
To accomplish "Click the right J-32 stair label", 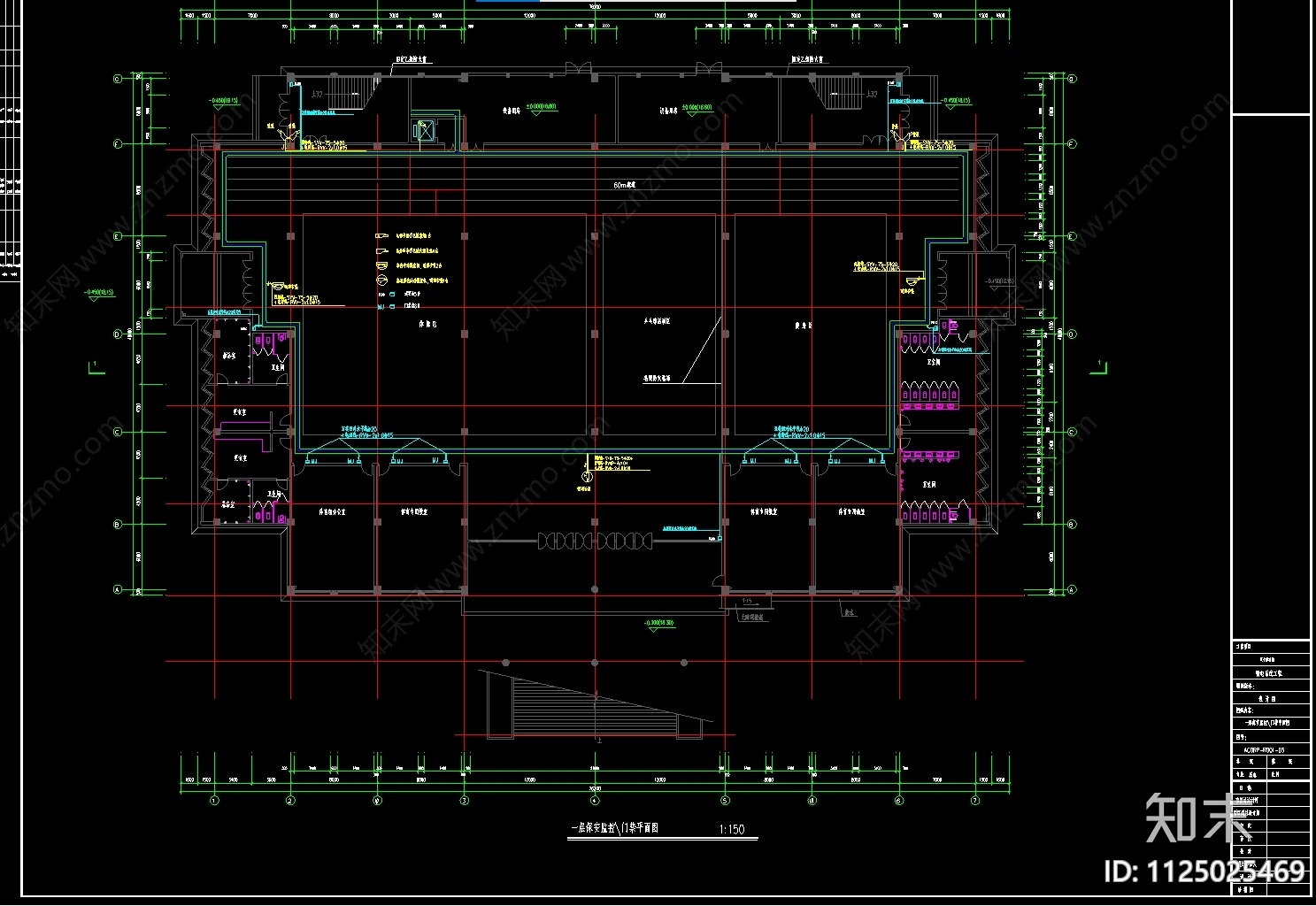I will (871, 94).
